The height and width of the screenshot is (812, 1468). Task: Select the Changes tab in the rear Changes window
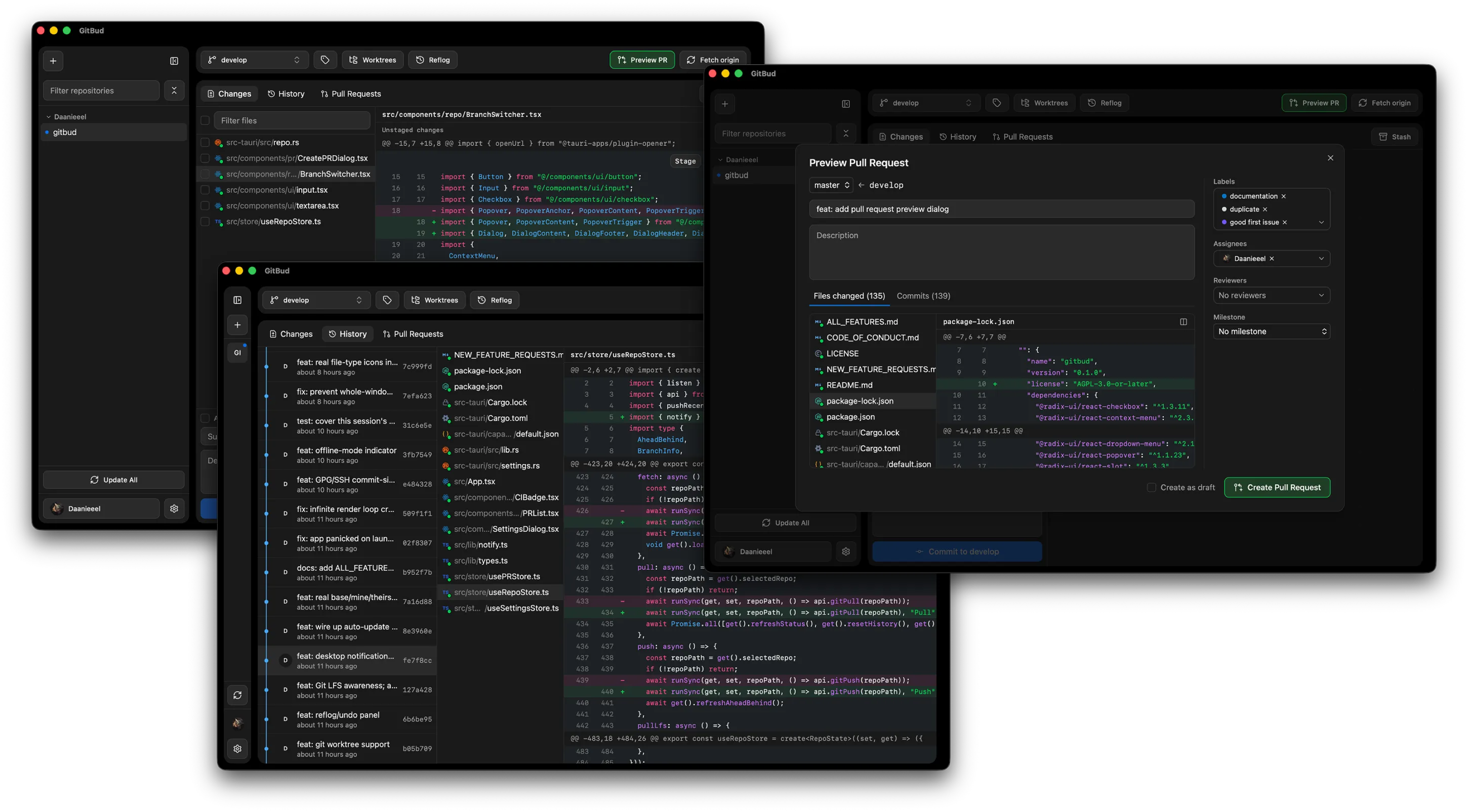click(229, 94)
